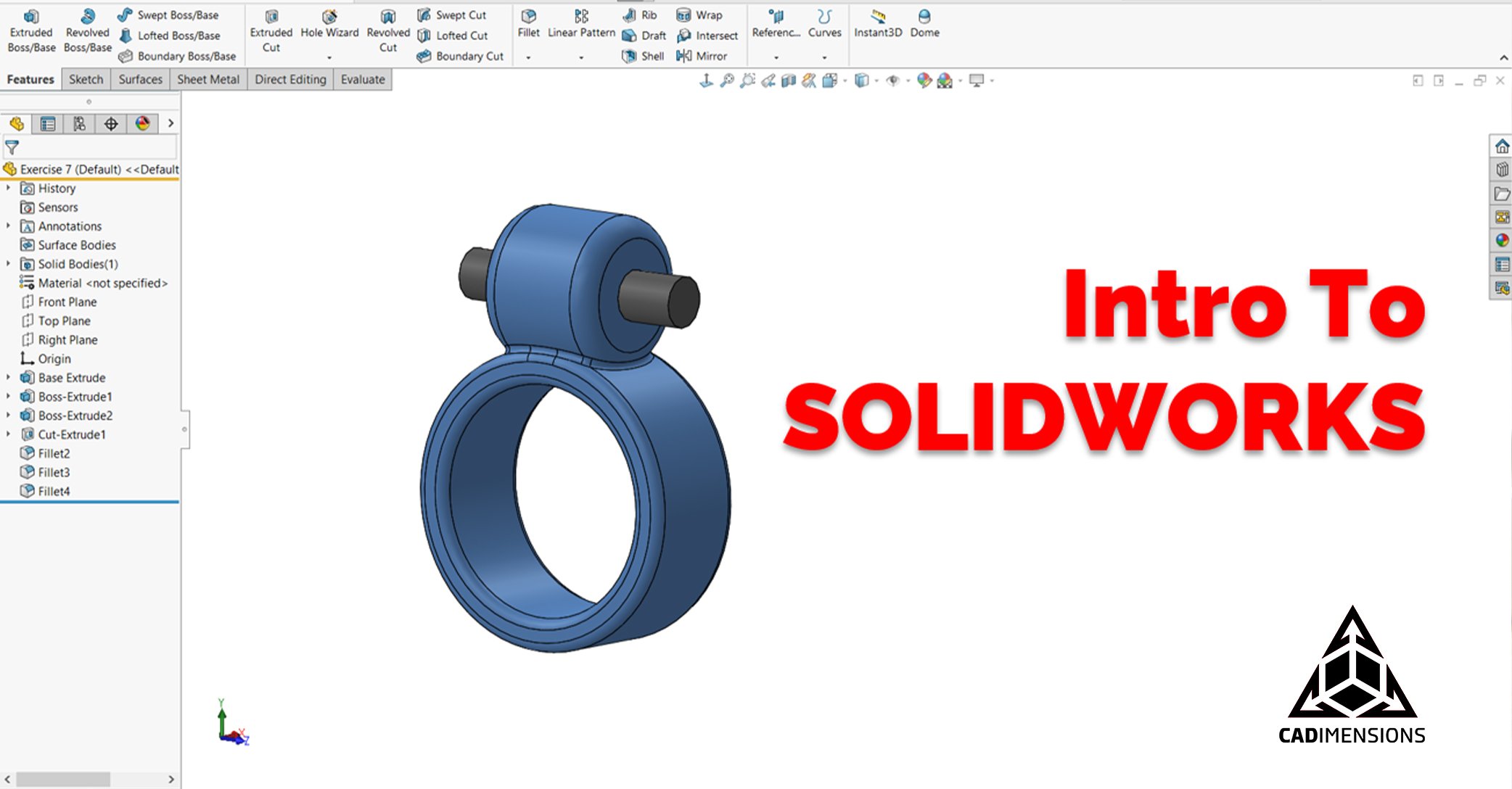Switch to the Sheet Metal tab
Screen dimensions: 1512x789
(x=208, y=79)
